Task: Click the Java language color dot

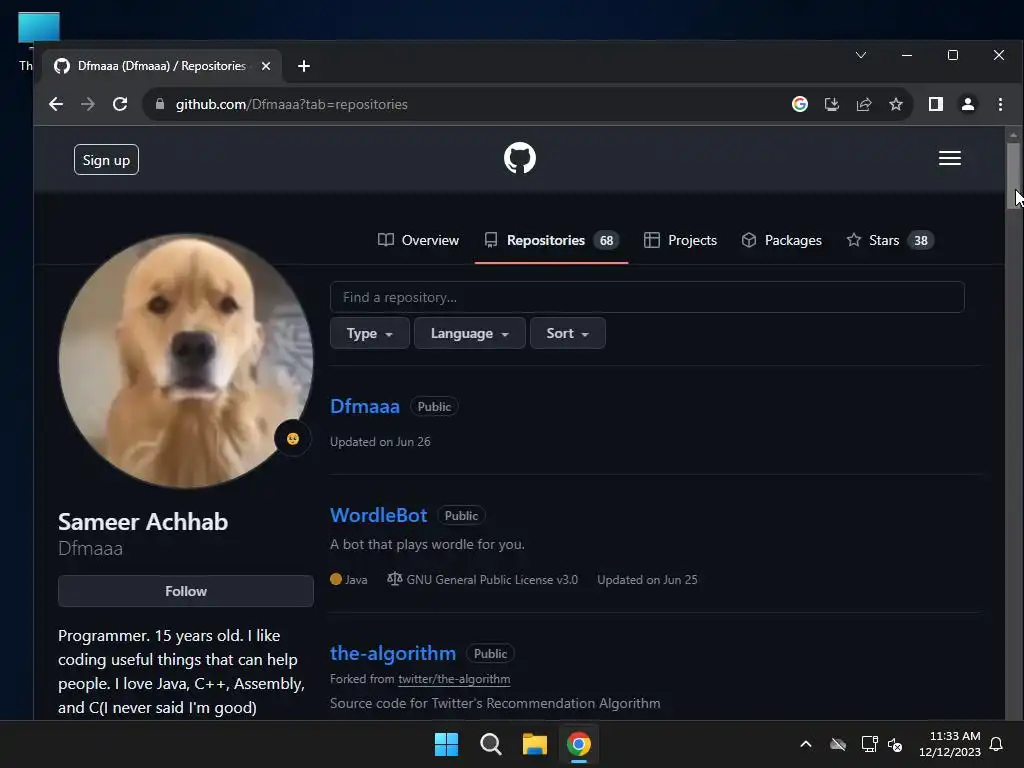Action: tap(336, 579)
